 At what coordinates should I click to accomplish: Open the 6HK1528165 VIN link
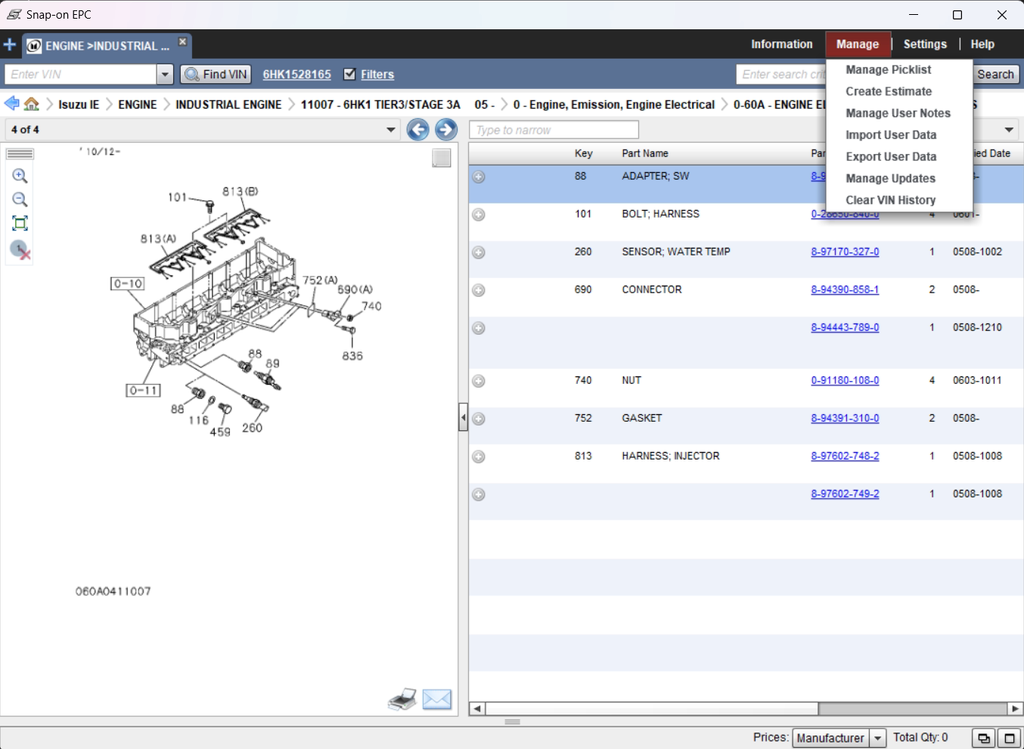point(296,74)
